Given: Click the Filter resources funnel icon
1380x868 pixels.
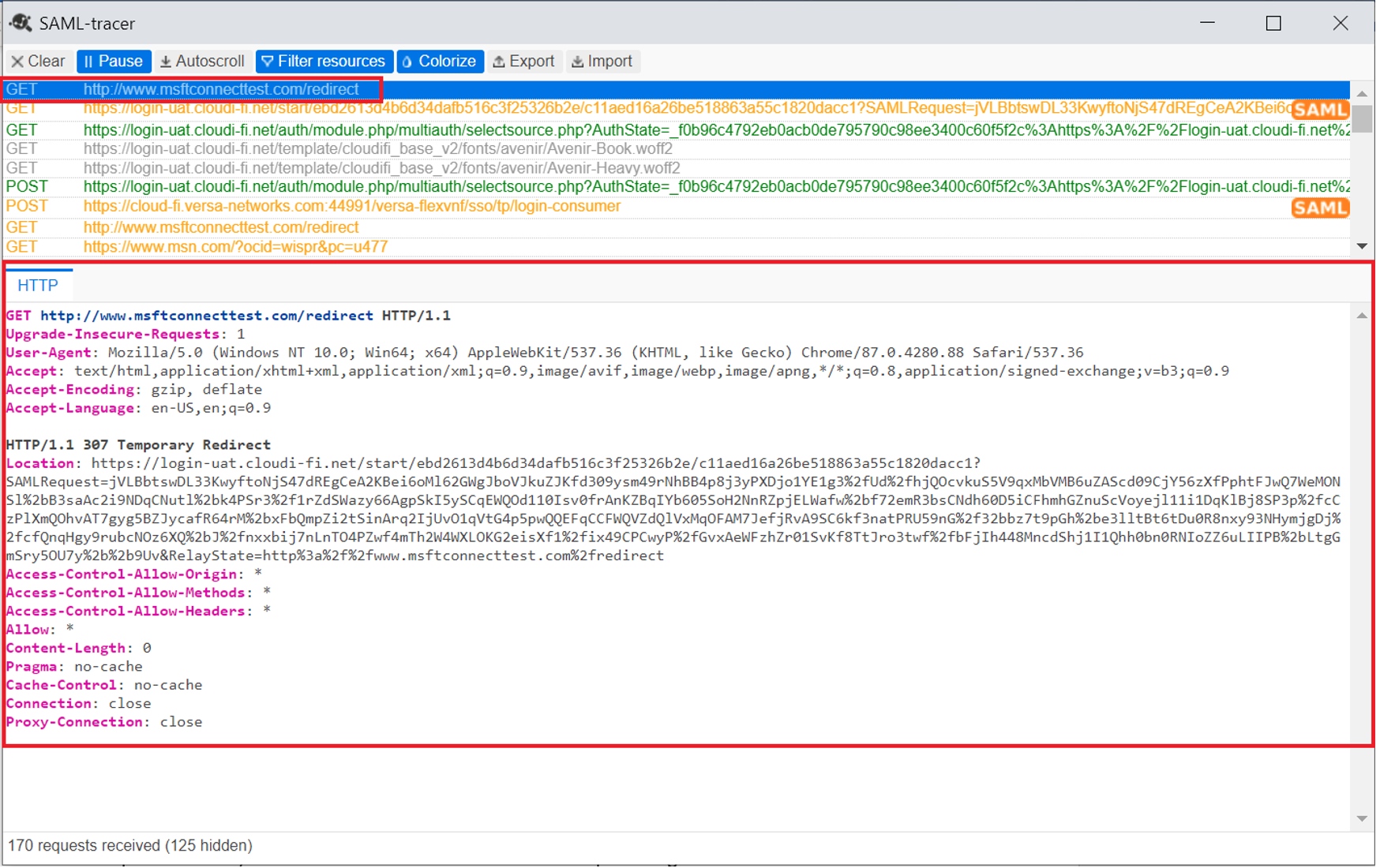Looking at the screenshot, I should (x=268, y=61).
